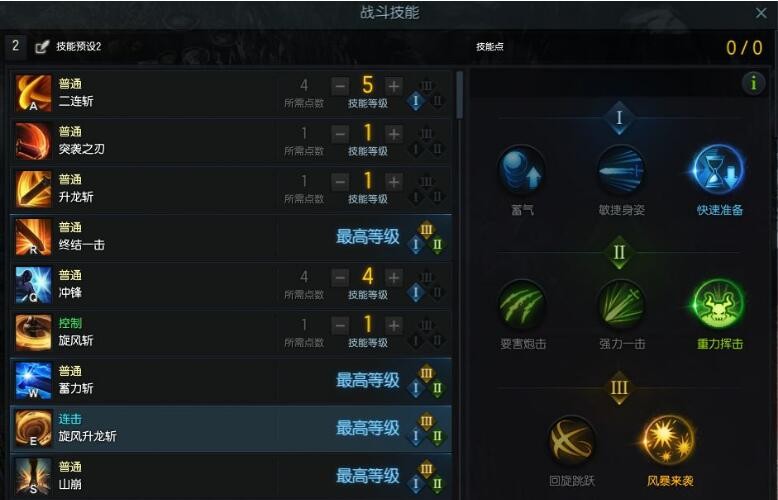The width and height of the screenshot is (778, 500).
Task: Click the skill list scrollbar
Action: 459,94
